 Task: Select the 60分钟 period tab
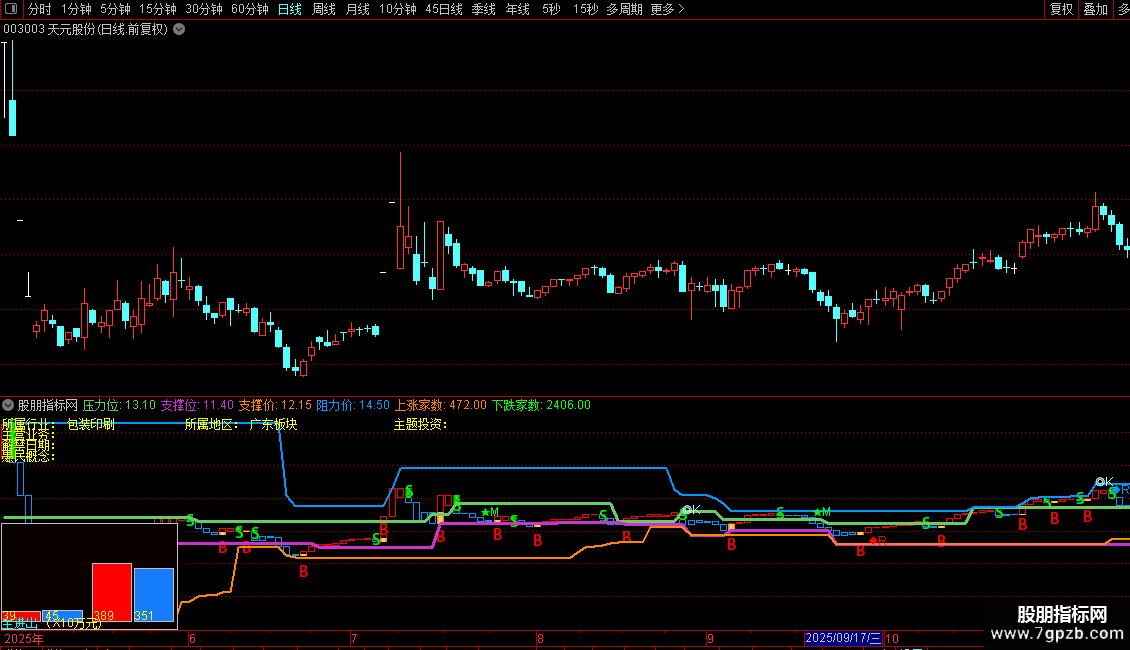pyautogui.click(x=250, y=9)
